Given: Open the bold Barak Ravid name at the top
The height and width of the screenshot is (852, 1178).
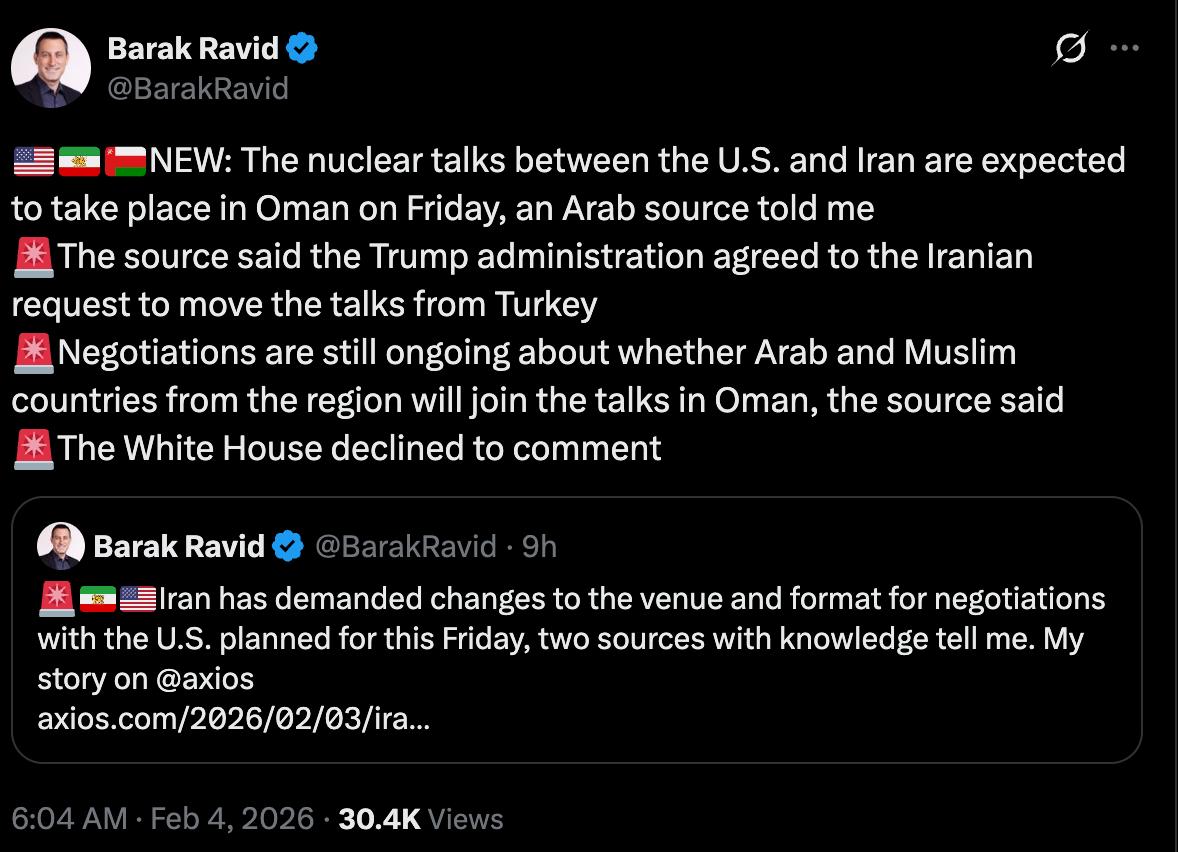Looking at the screenshot, I should point(193,47).
